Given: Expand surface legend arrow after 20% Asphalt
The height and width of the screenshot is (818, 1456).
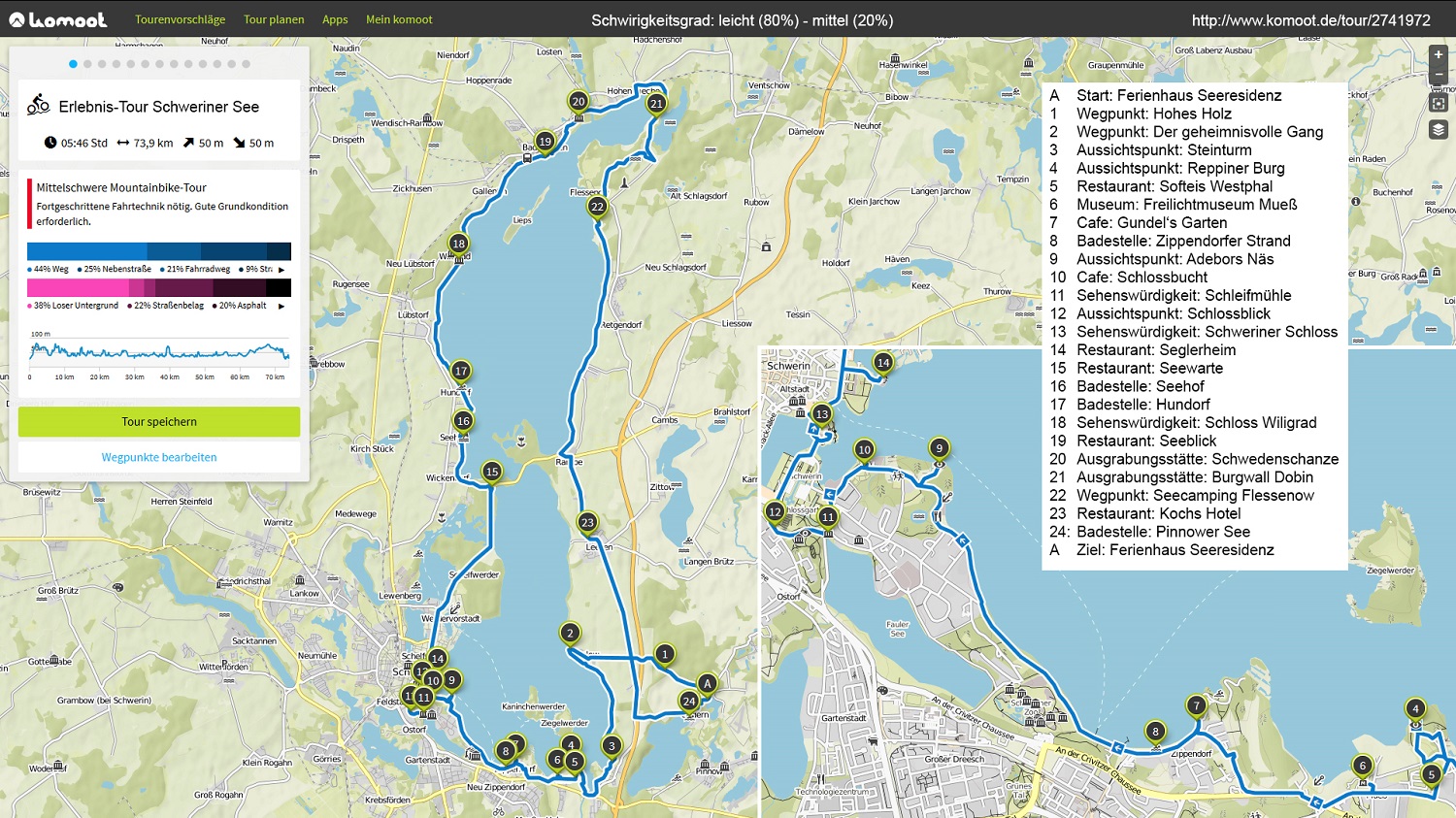Looking at the screenshot, I should point(281,306).
